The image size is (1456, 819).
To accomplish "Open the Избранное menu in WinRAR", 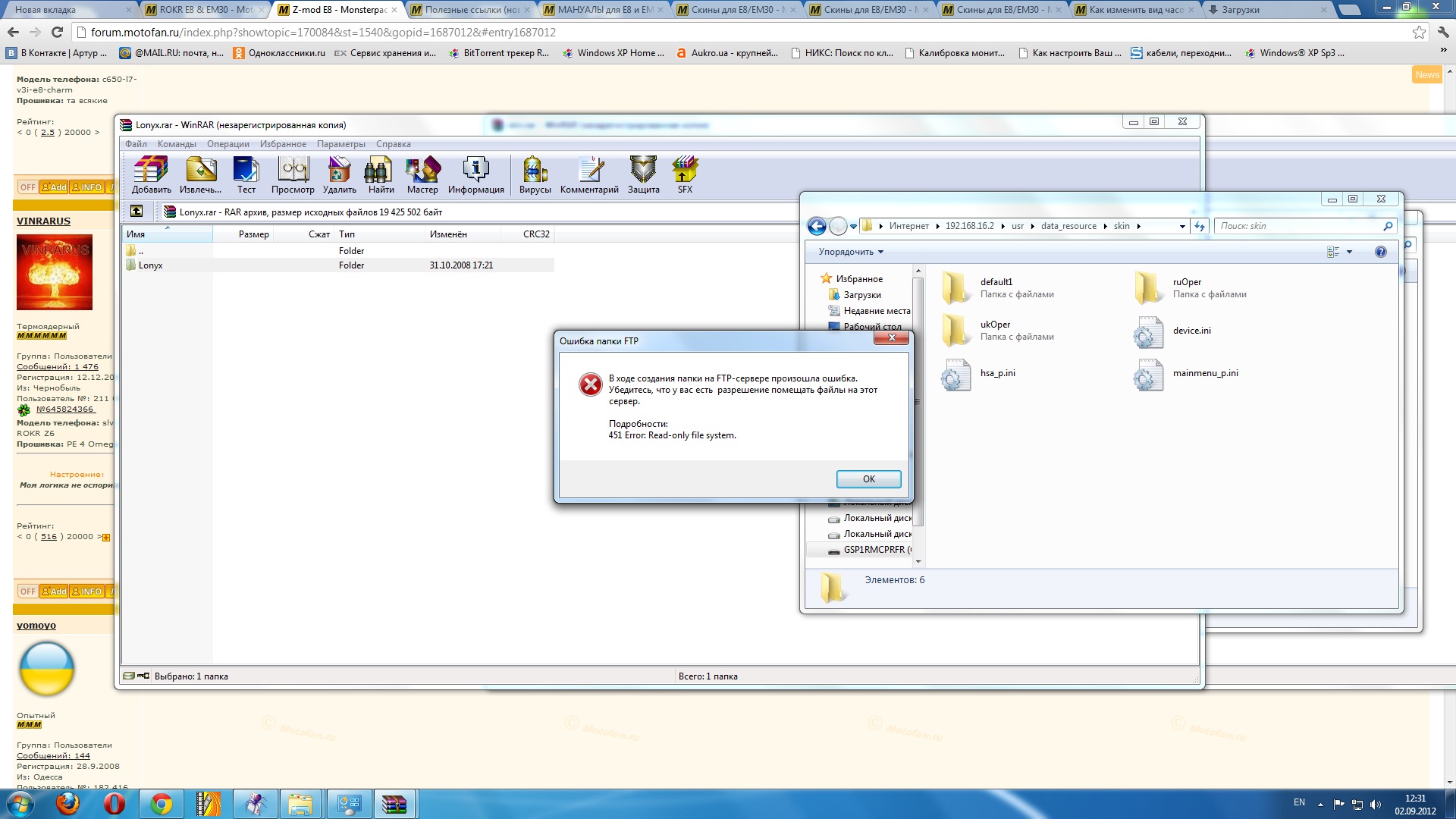I will 283,144.
